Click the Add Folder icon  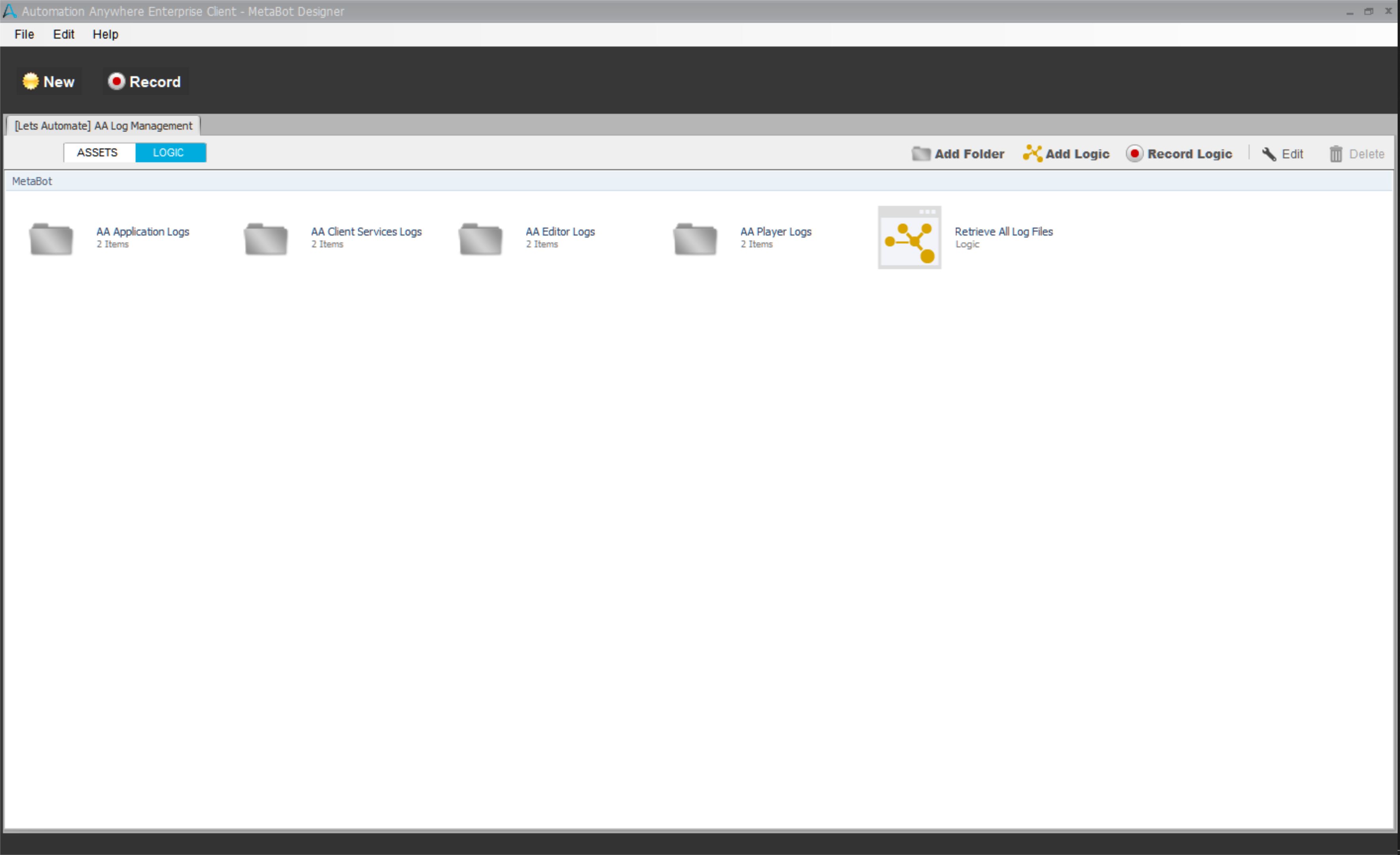click(920, 154)
